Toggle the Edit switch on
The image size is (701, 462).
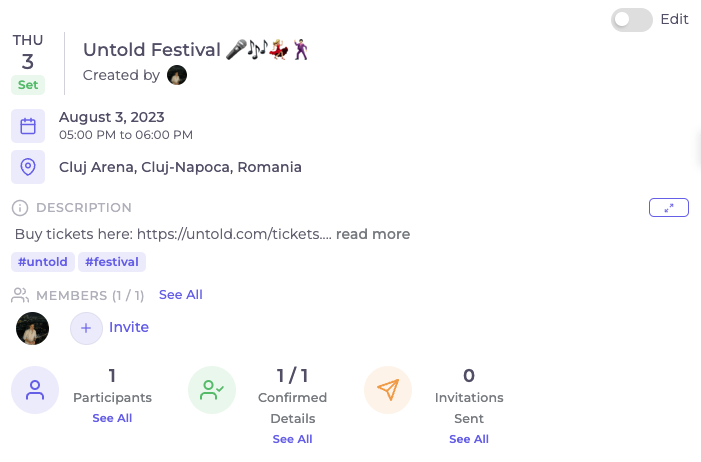pyautogui.click(x=632, y=19)
